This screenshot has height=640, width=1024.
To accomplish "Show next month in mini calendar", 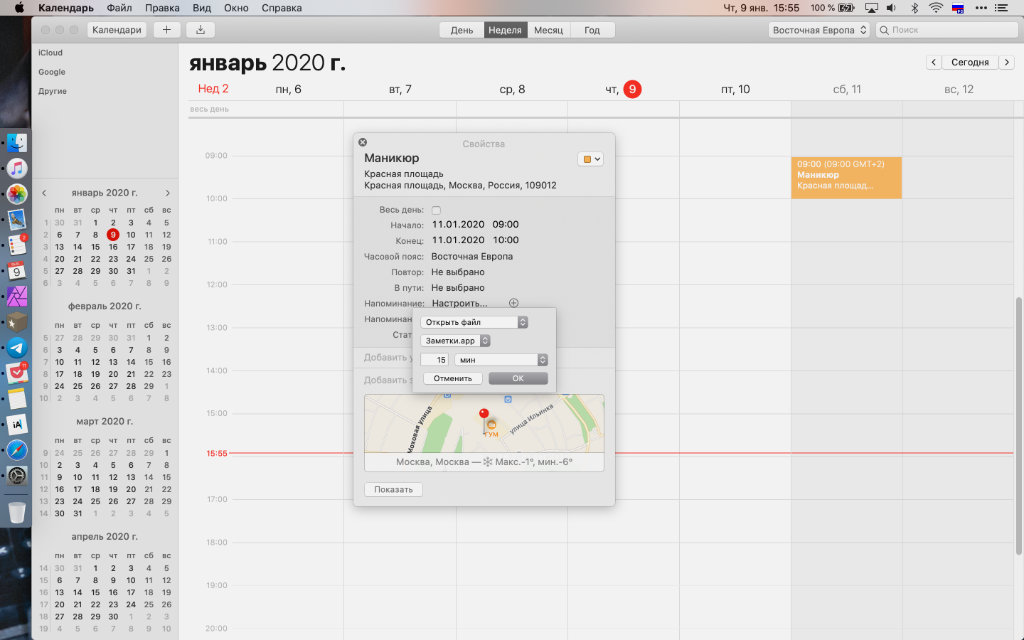I will [167, 193].
